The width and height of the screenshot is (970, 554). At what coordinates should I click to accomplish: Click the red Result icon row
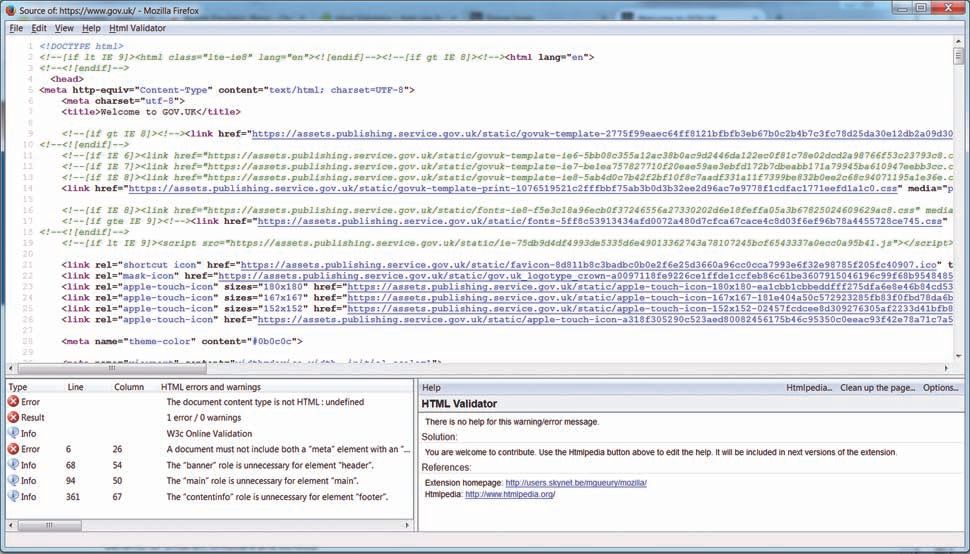13,417
